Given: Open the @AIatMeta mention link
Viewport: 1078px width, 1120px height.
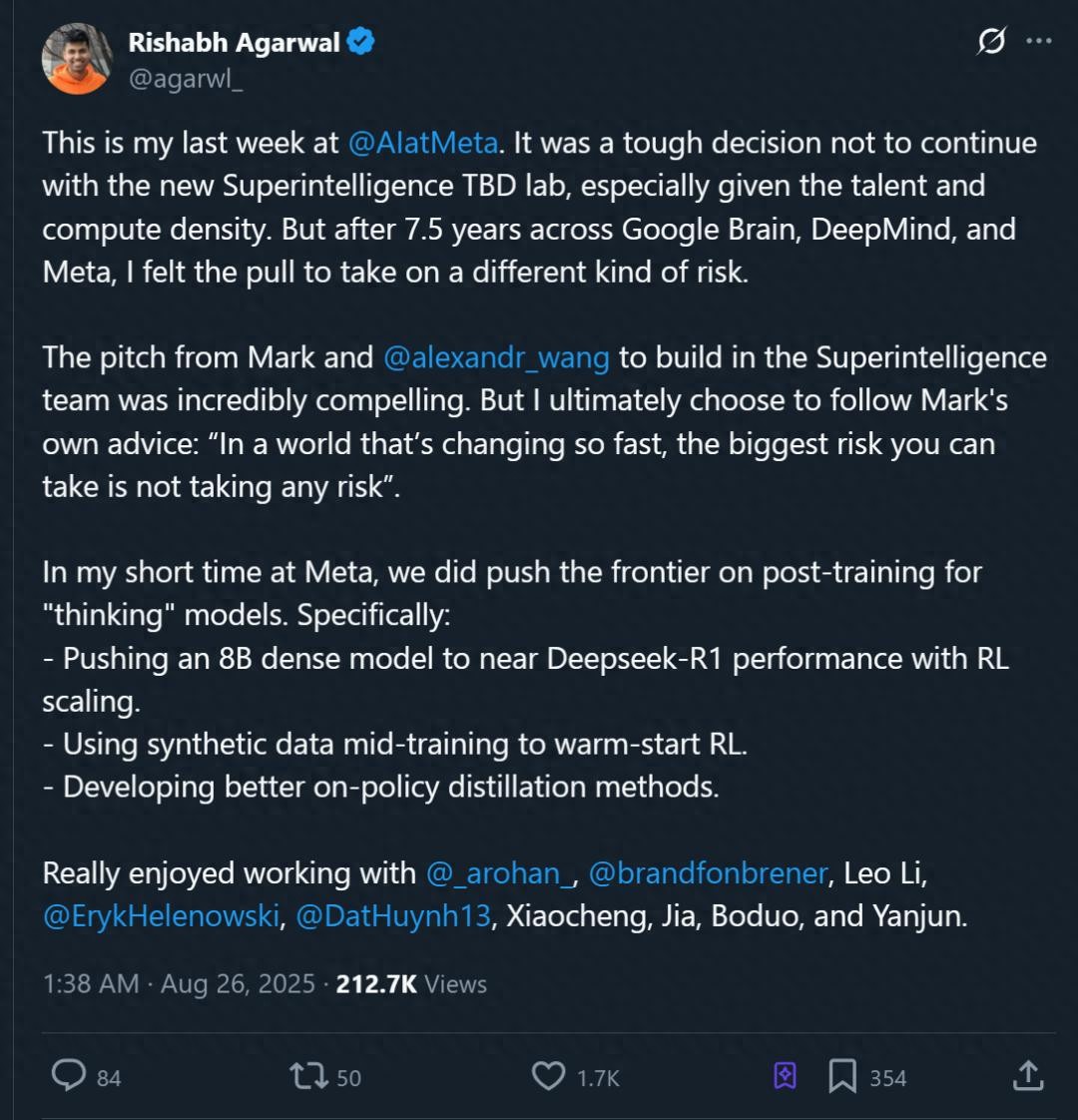Looking at the screenshot, I should [x=422, y=143].
